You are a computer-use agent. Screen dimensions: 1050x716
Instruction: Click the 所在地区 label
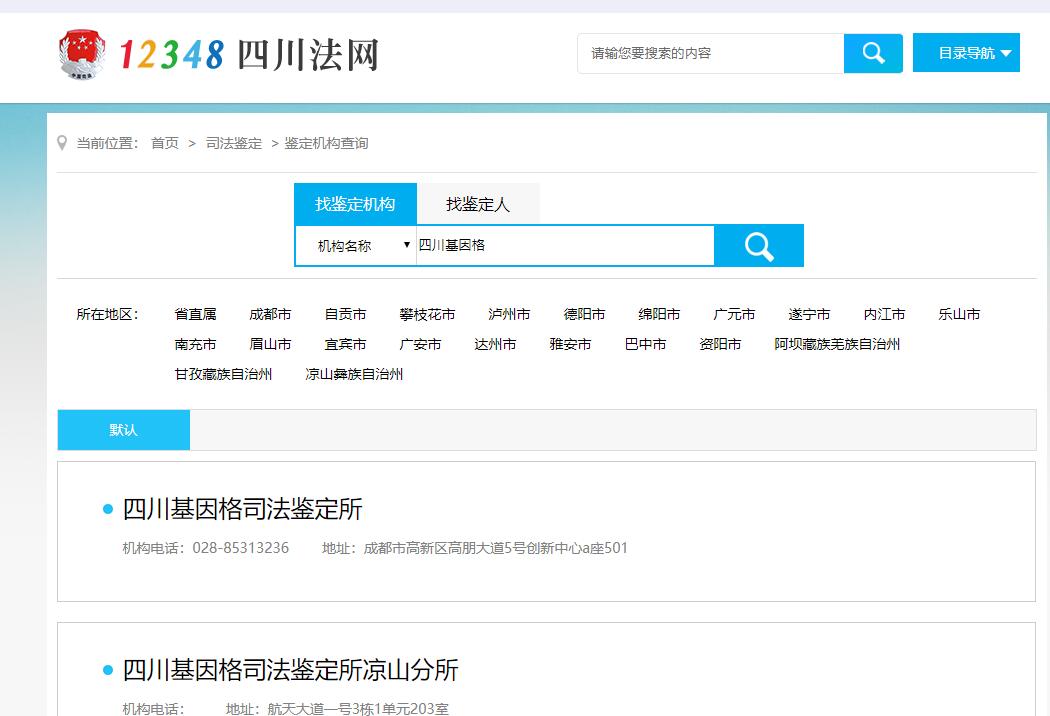coord(108,314)
